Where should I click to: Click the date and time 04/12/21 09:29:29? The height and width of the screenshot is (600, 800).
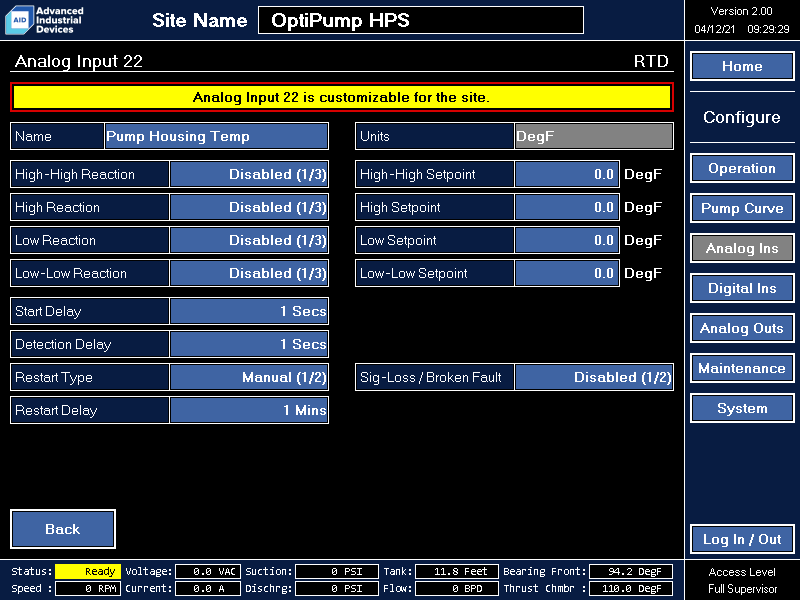[741, 29]
